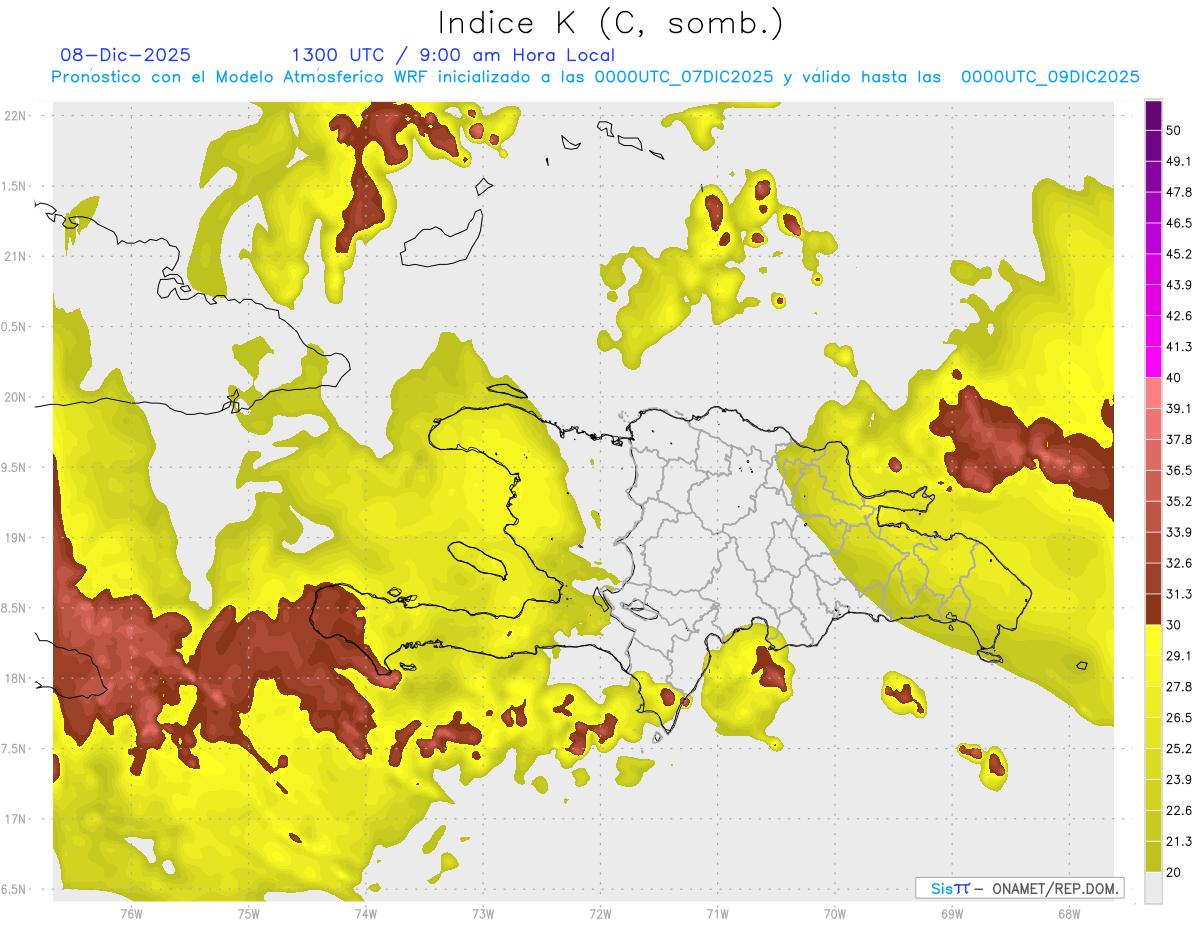Select legend value 22.6
Image resolution: width=1200 pixels, height=927 pixels.
(x=1178, y=811)
